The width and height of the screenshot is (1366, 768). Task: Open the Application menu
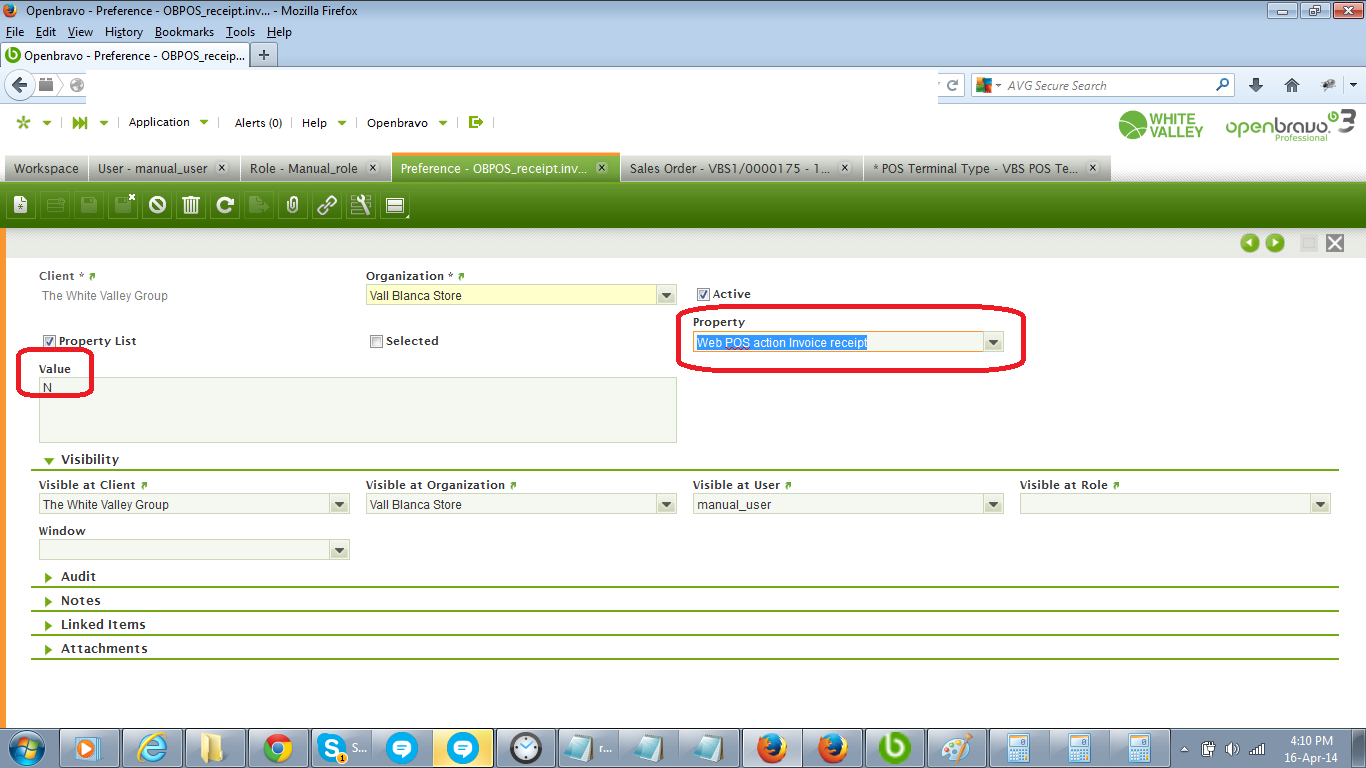pos(159,122)
